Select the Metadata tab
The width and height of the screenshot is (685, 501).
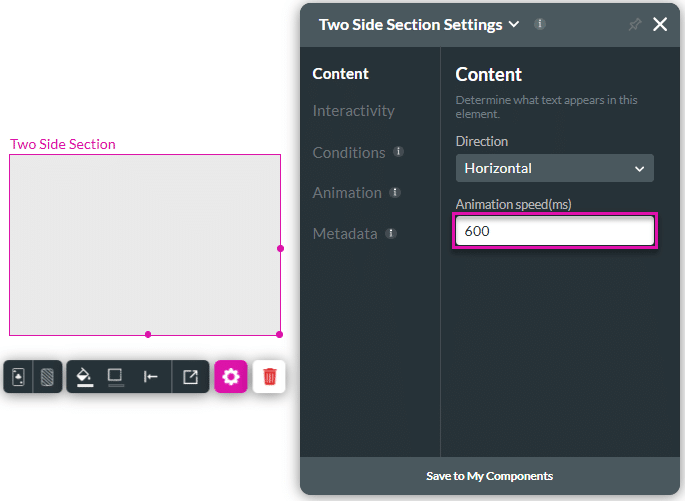(x=345, y=234)
